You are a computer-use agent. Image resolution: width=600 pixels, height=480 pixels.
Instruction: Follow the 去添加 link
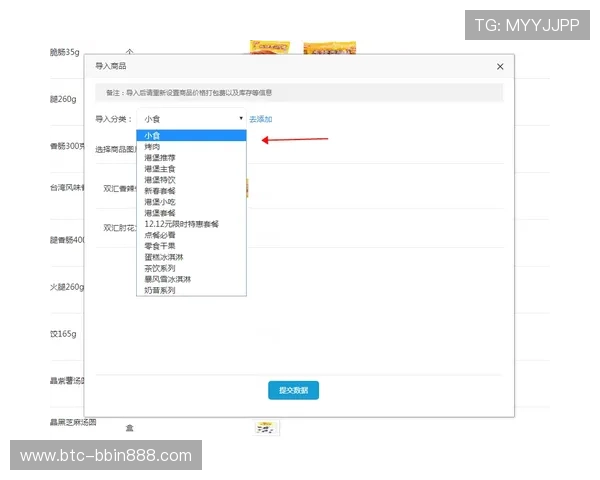[261, 119]
